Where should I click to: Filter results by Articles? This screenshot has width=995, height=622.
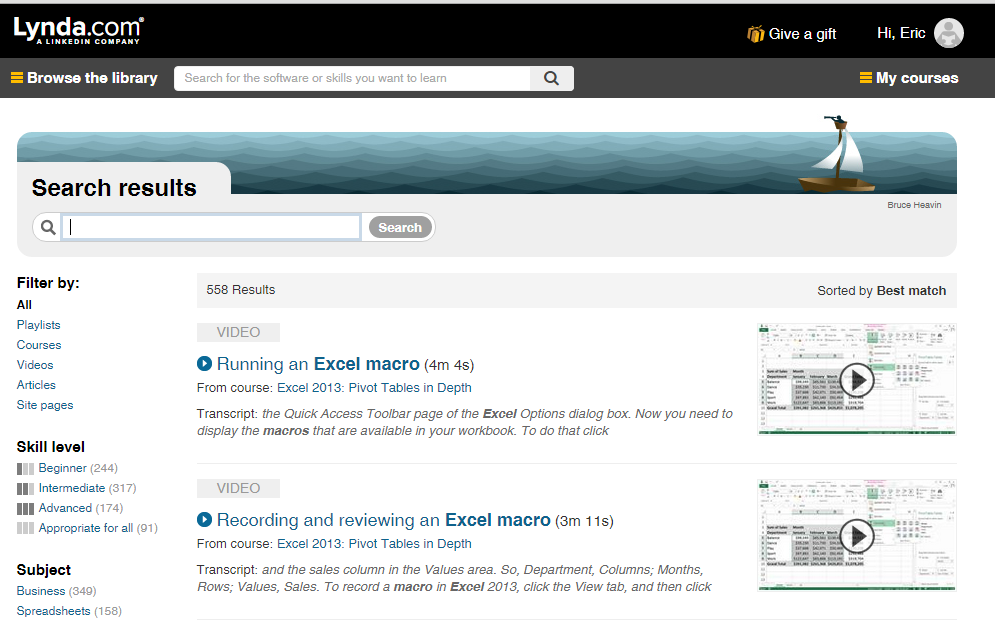36,385
